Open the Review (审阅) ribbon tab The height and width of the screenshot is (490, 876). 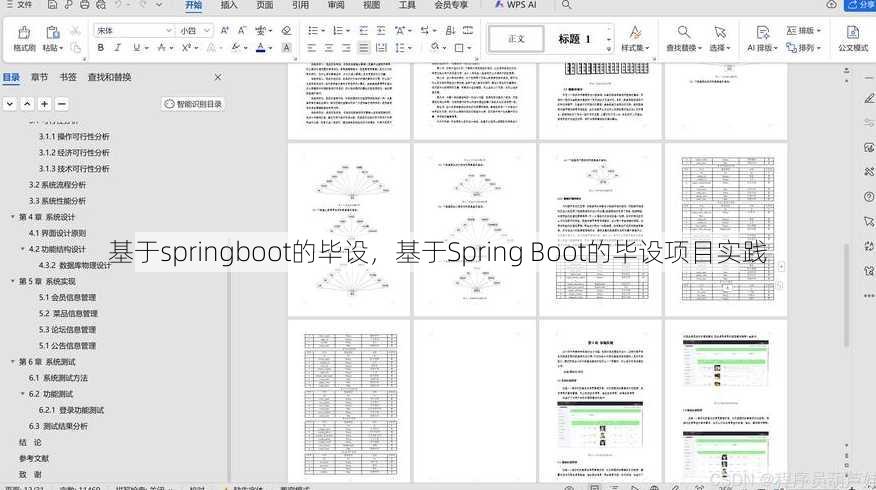tap(336, 4)
